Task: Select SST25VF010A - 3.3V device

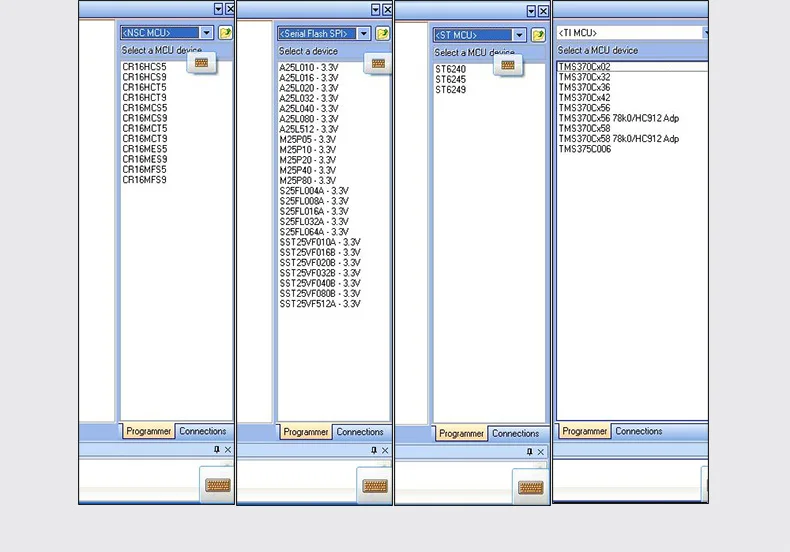Action: coord(320,242)
